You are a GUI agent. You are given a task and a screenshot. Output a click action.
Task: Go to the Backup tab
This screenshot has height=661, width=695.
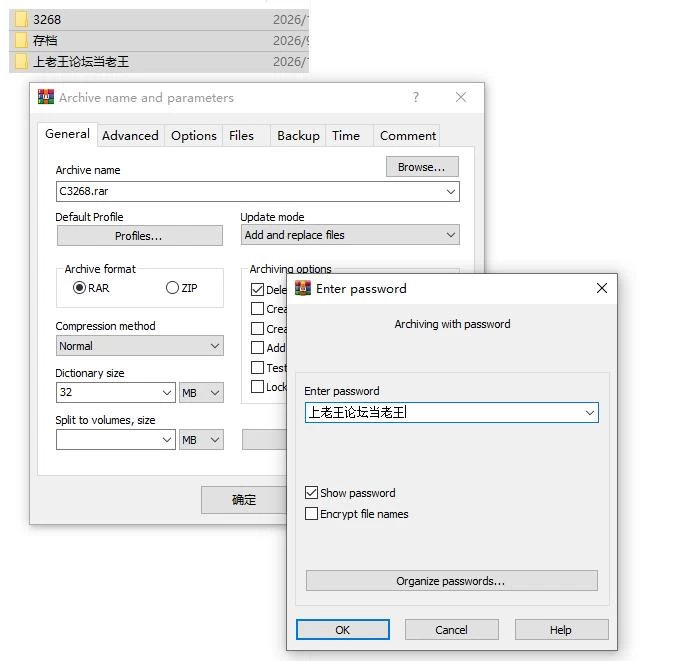[x=298, y=136]
